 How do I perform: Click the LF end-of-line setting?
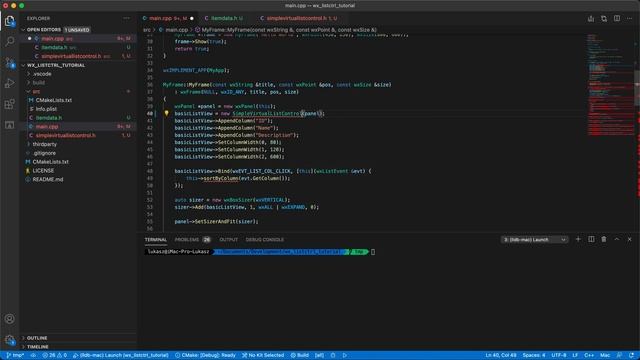click(x=575, y=355)
